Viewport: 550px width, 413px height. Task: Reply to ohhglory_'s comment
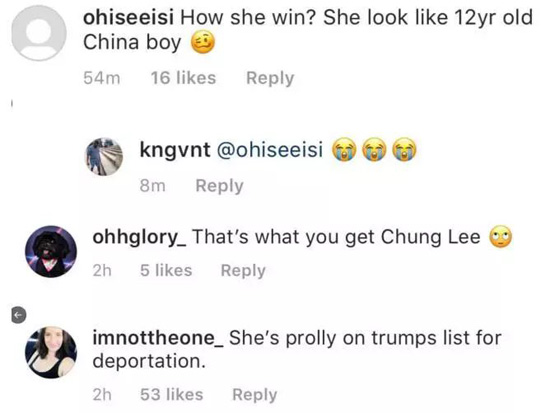(243, 271)
